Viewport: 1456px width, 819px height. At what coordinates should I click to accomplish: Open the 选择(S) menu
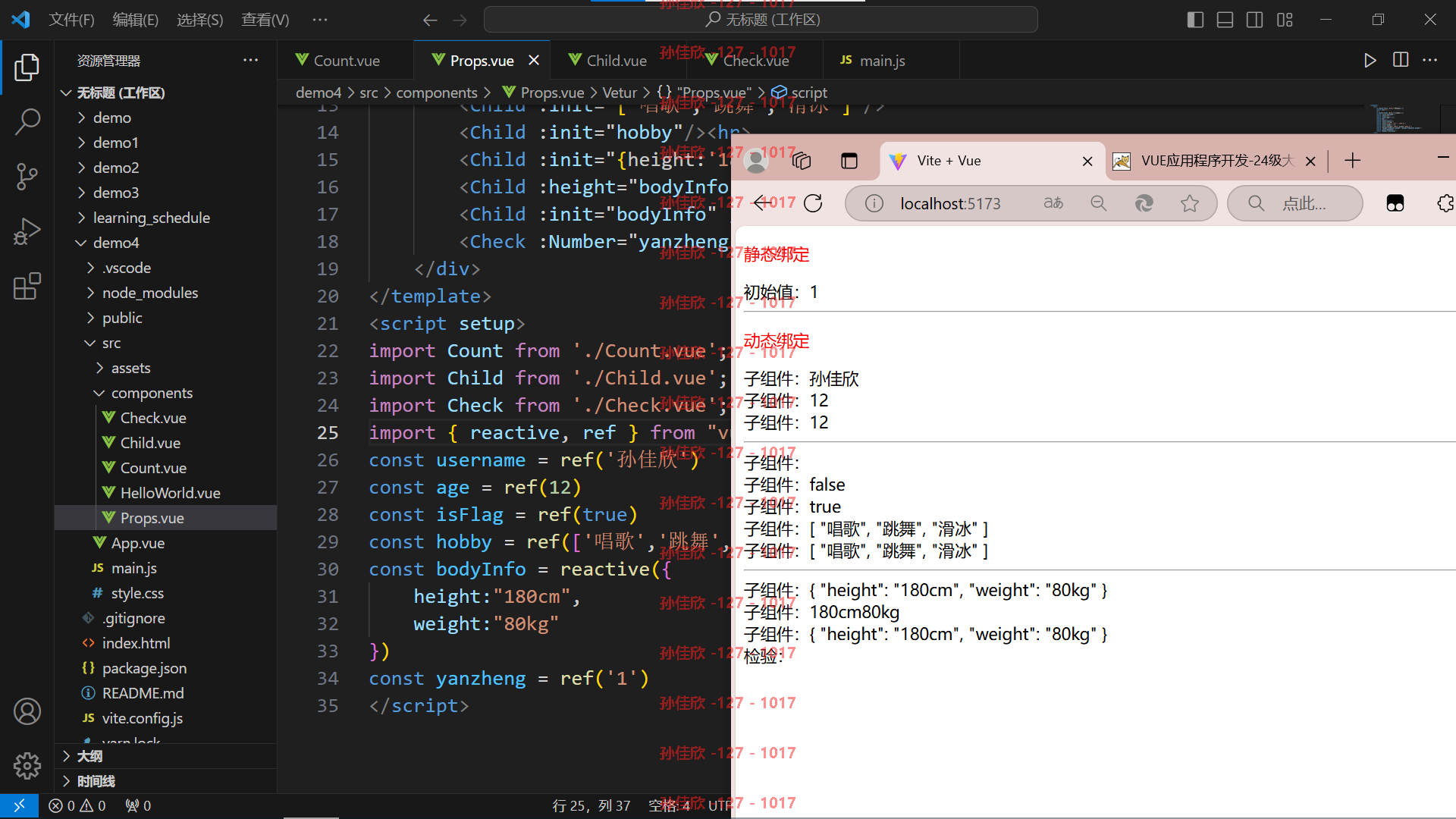click(200, 20)
